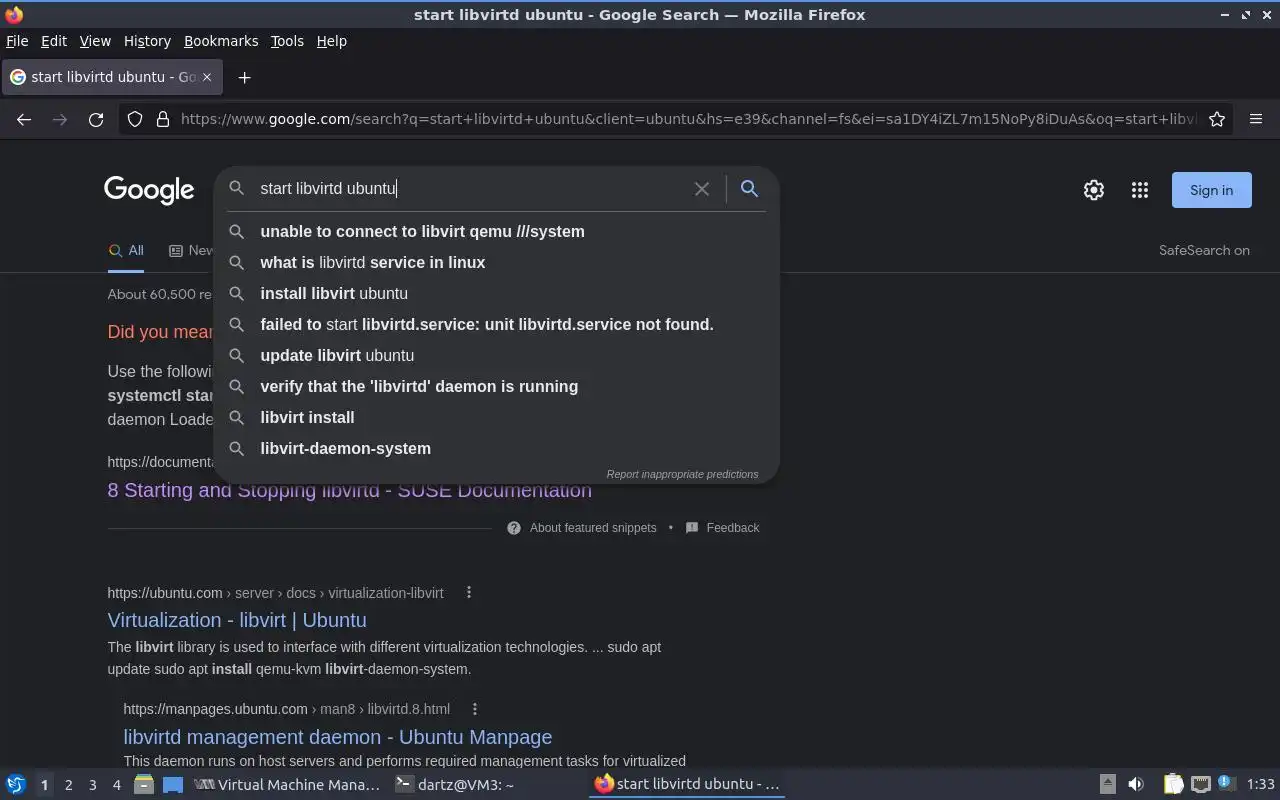Open the View menu

[95, 41]
